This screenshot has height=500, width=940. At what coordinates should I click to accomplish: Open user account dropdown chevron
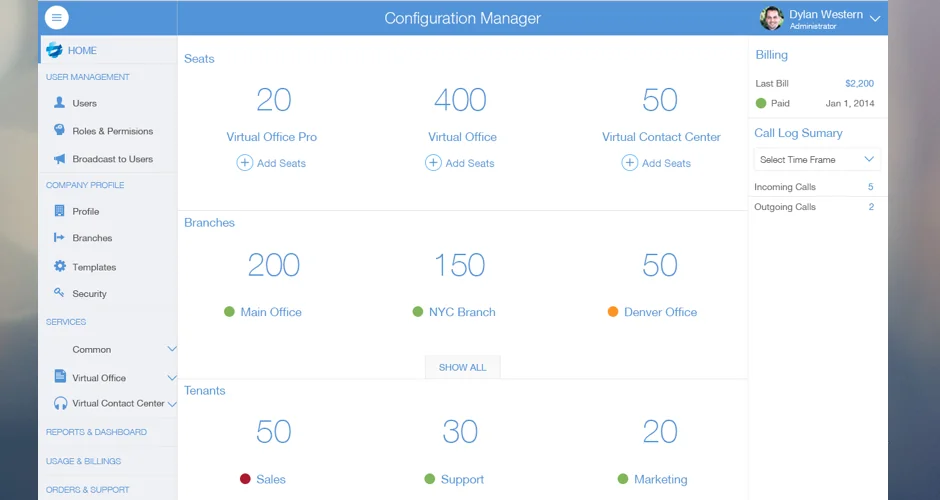(875, 19)
